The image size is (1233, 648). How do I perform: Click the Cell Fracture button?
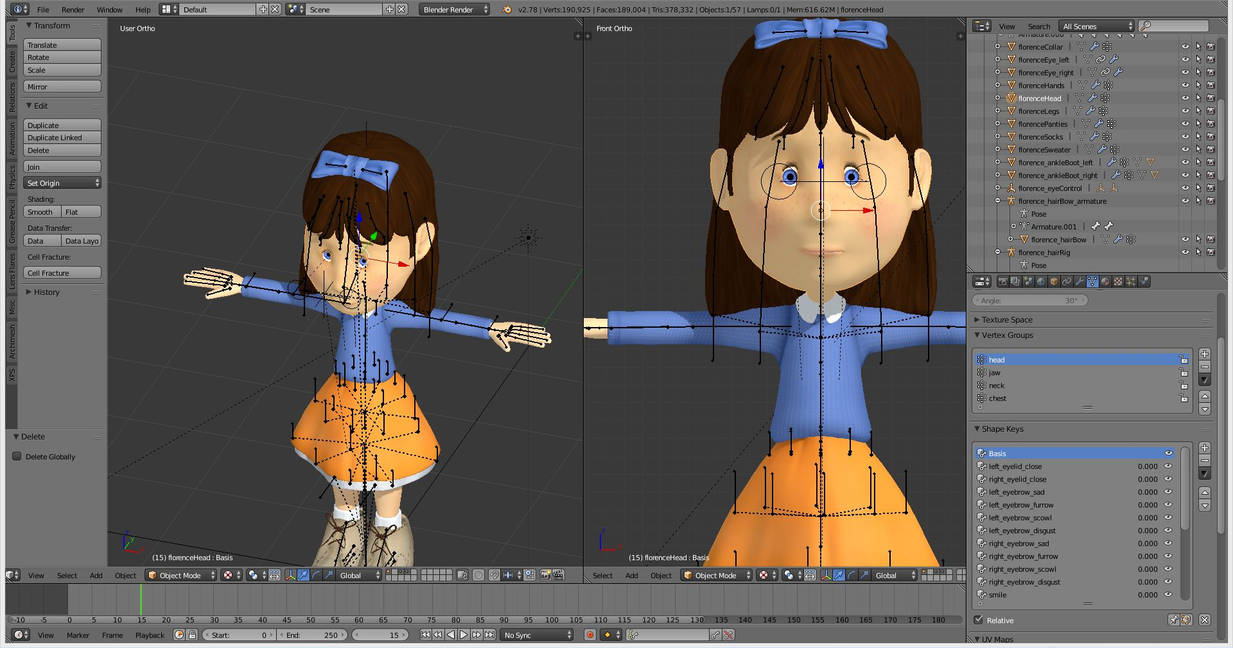tap(62, 272)
